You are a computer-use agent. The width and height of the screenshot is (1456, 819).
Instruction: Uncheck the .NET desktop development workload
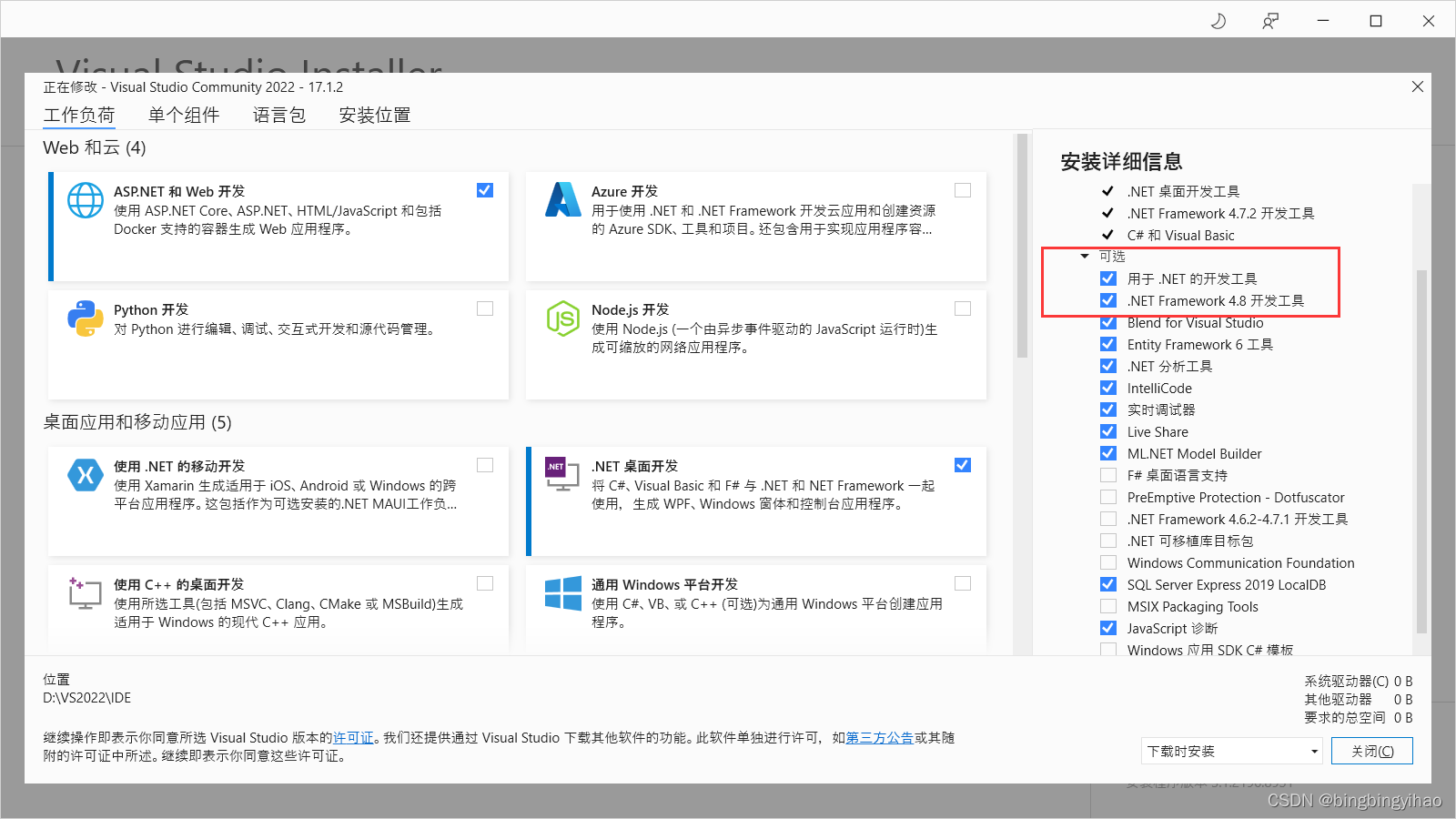(x=963, y=465)
